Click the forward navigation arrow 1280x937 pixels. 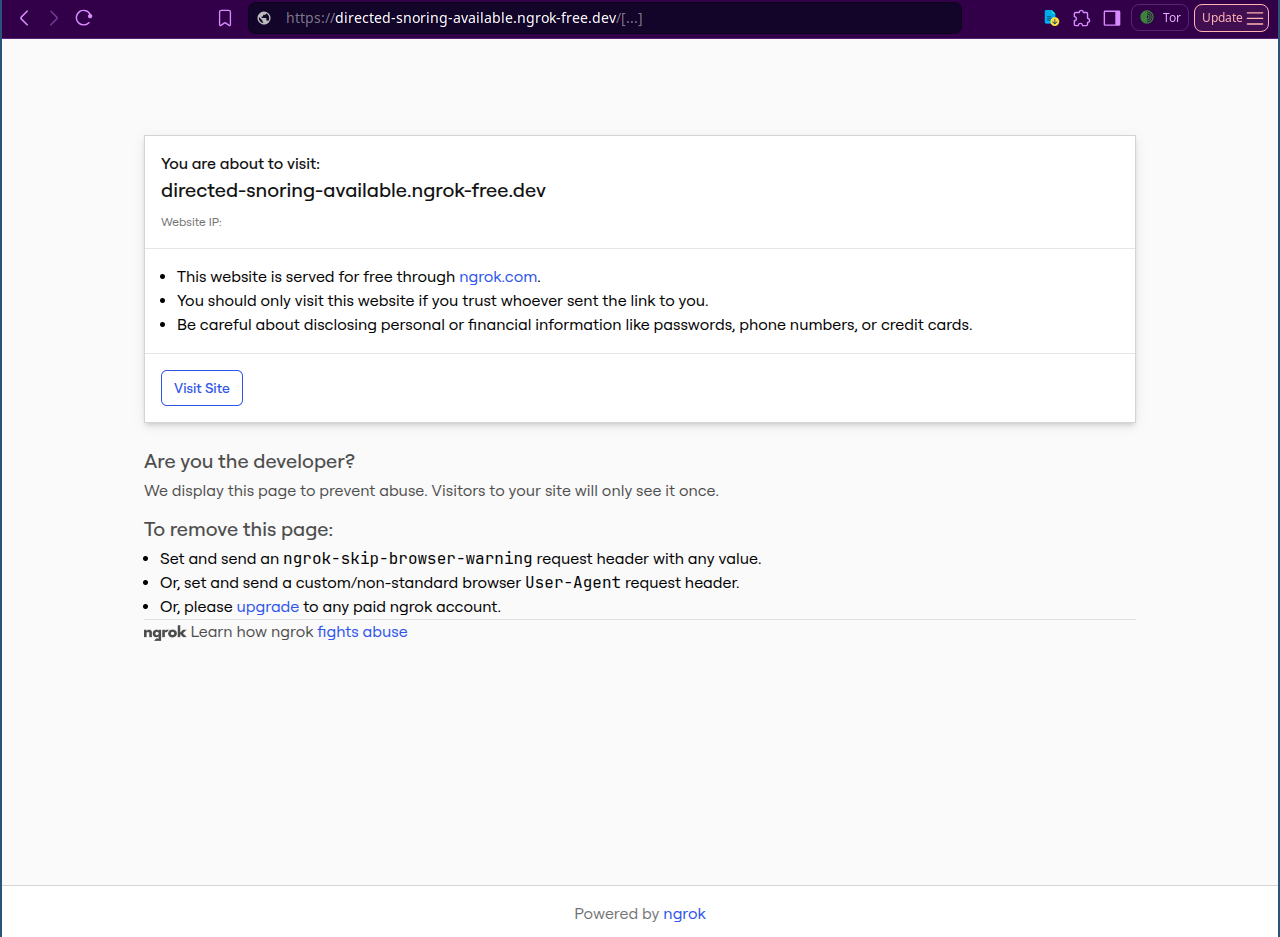pyautogui.click(x=54, y=18)
